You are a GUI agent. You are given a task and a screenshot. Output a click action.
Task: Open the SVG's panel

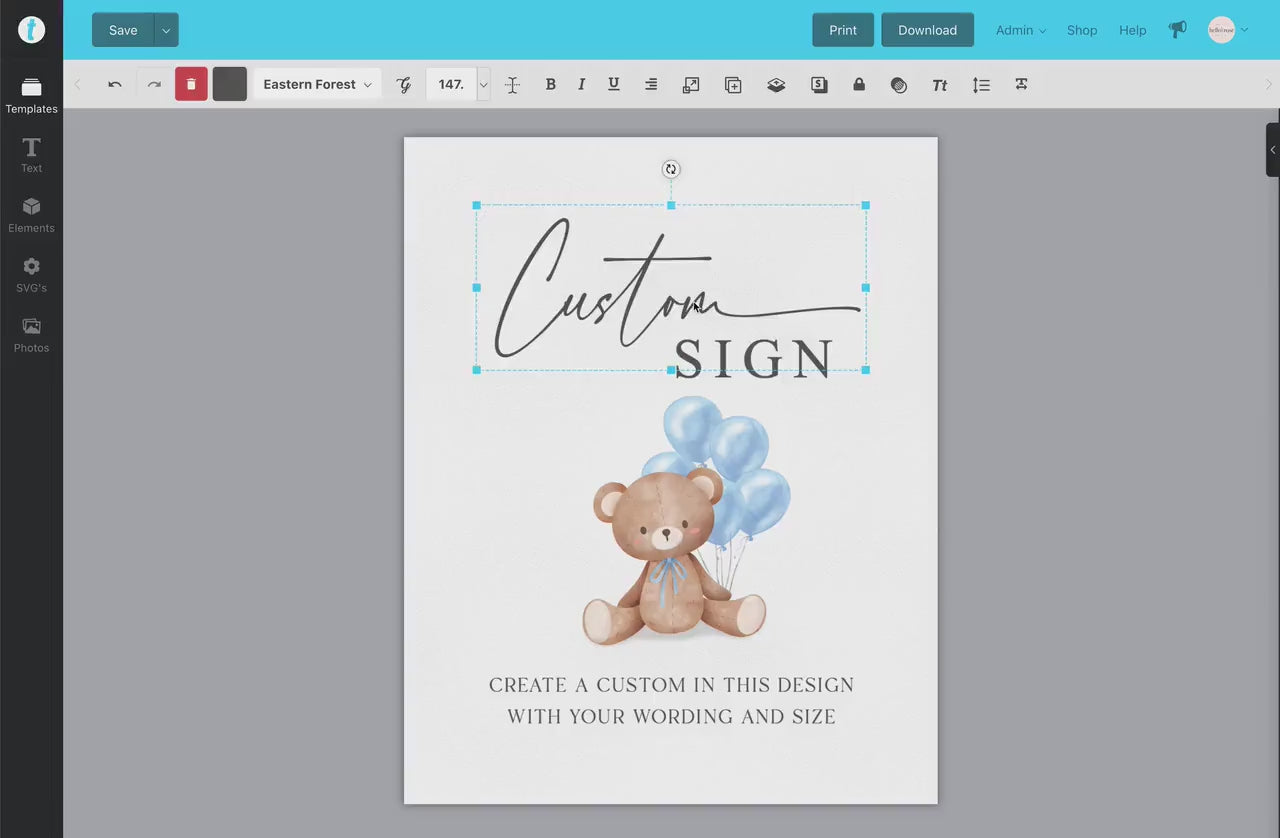pos(31,276)
